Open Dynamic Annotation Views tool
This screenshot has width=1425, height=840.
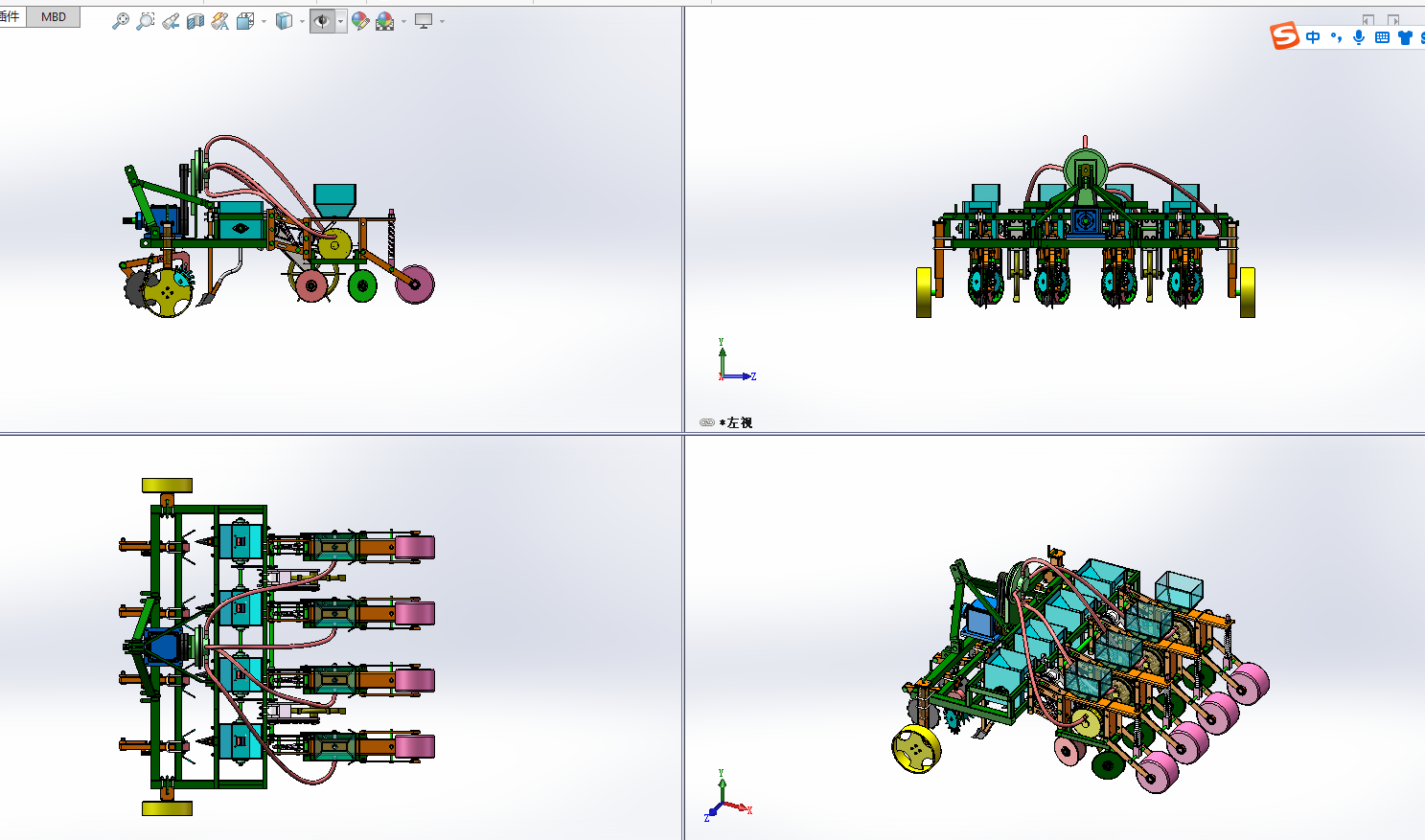click(220, 21)
